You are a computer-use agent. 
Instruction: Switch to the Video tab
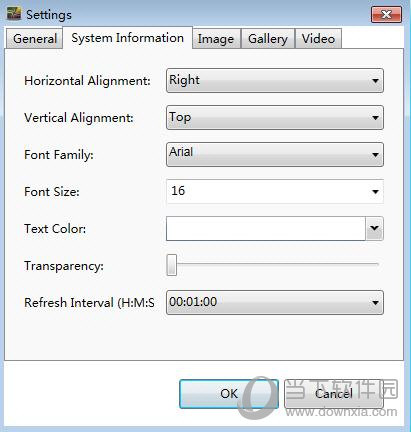coord(318,39)
